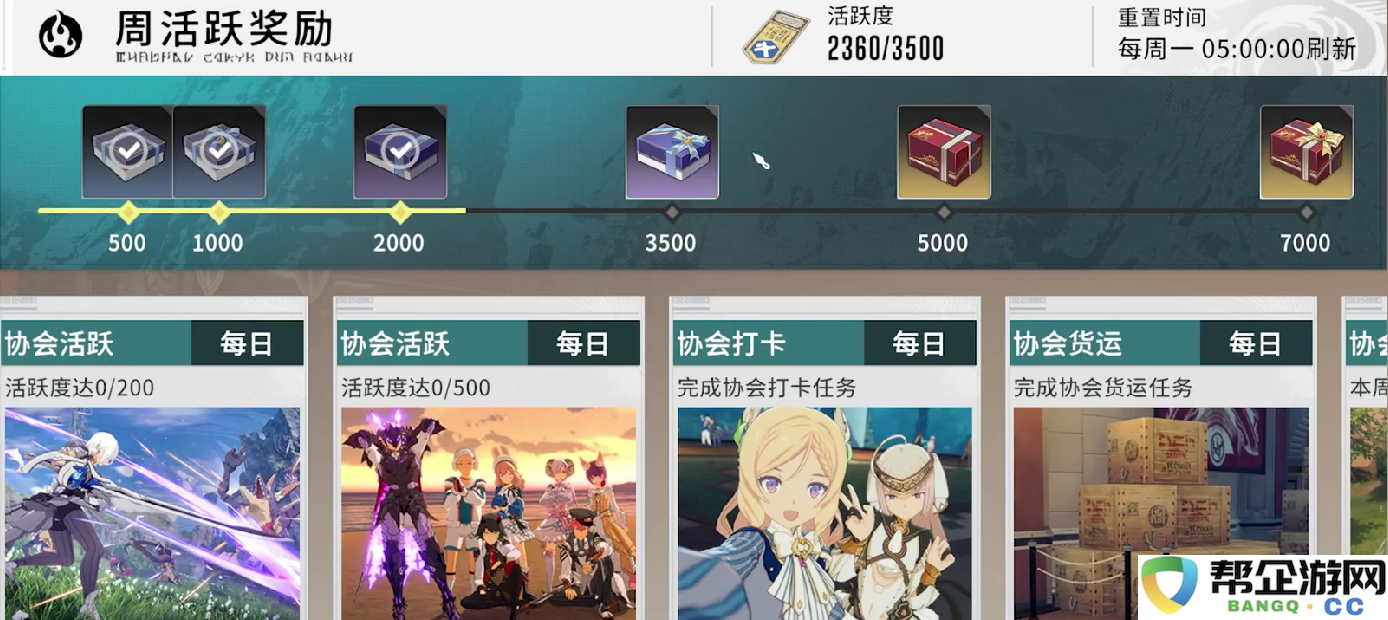The image size is (1388, 620).
Task: Click the 7000 diamond milestone marker
Action: click(1306, 212)
